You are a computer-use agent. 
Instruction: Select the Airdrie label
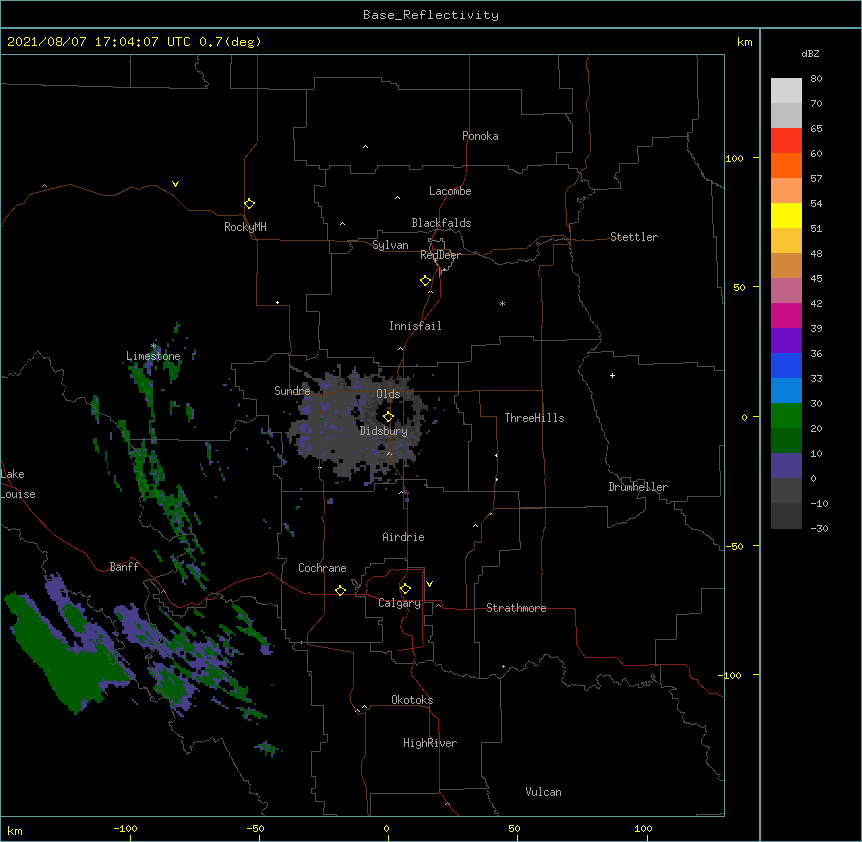click(x=403, y=537)
